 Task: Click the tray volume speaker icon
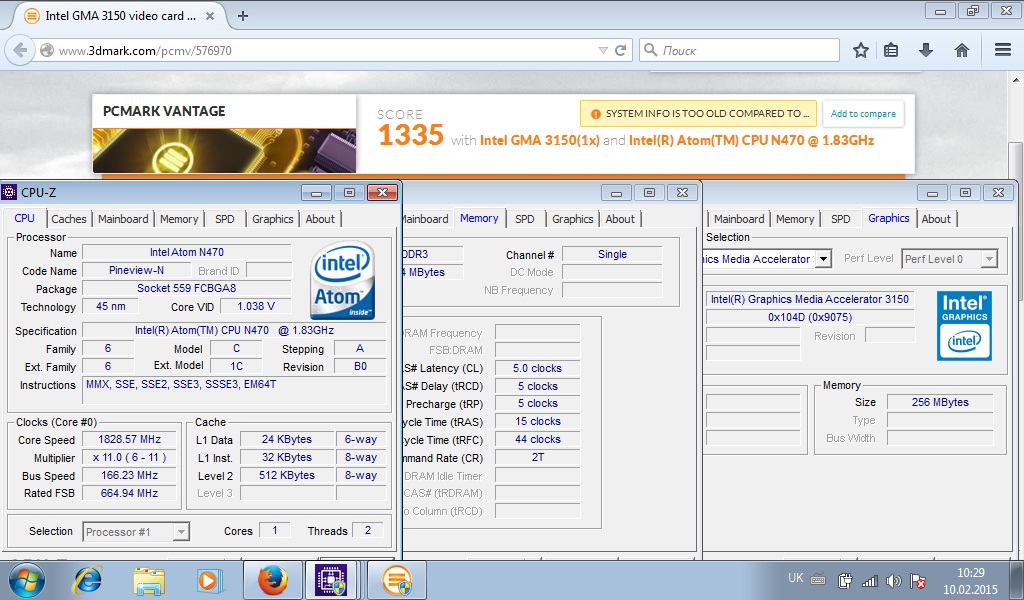893,580
